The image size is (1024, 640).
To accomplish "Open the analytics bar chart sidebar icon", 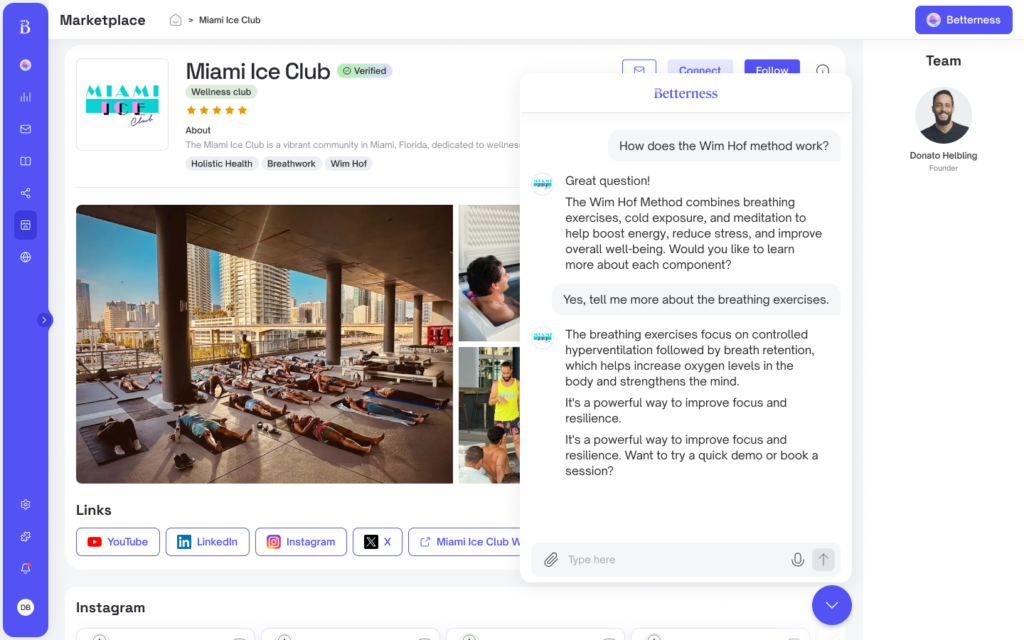I will click(x=25, y=97).
